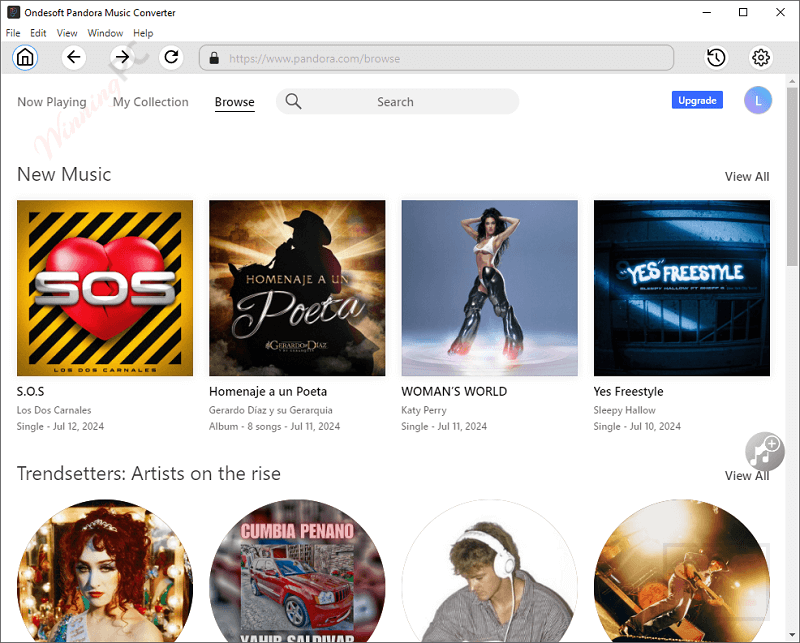
Task: Go back with the left arrow button
Action: 73,57
